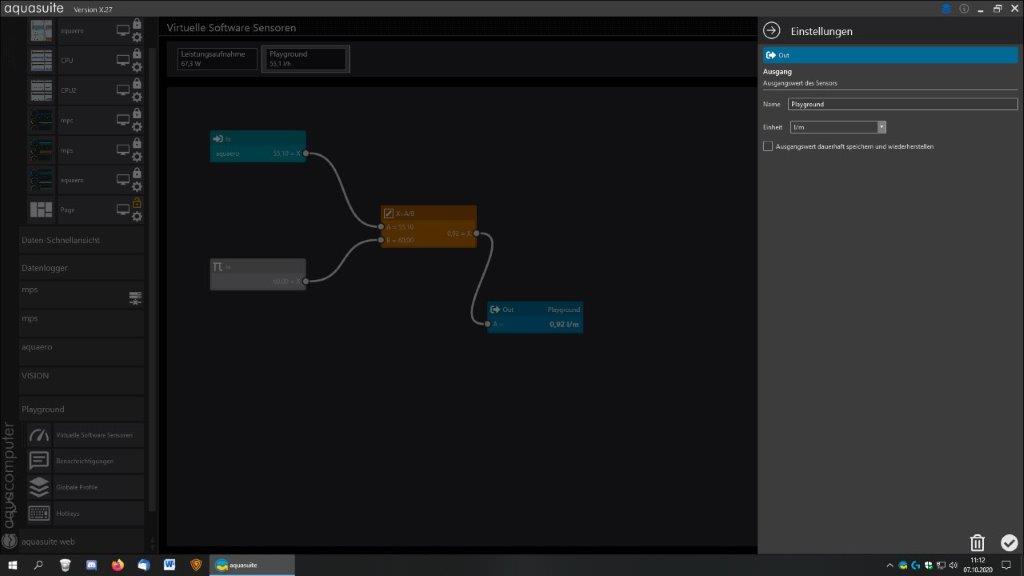This screenshot has height=576, width=1024.
Task: Click the orange X=A/B math node
Action: click(428, 213)
